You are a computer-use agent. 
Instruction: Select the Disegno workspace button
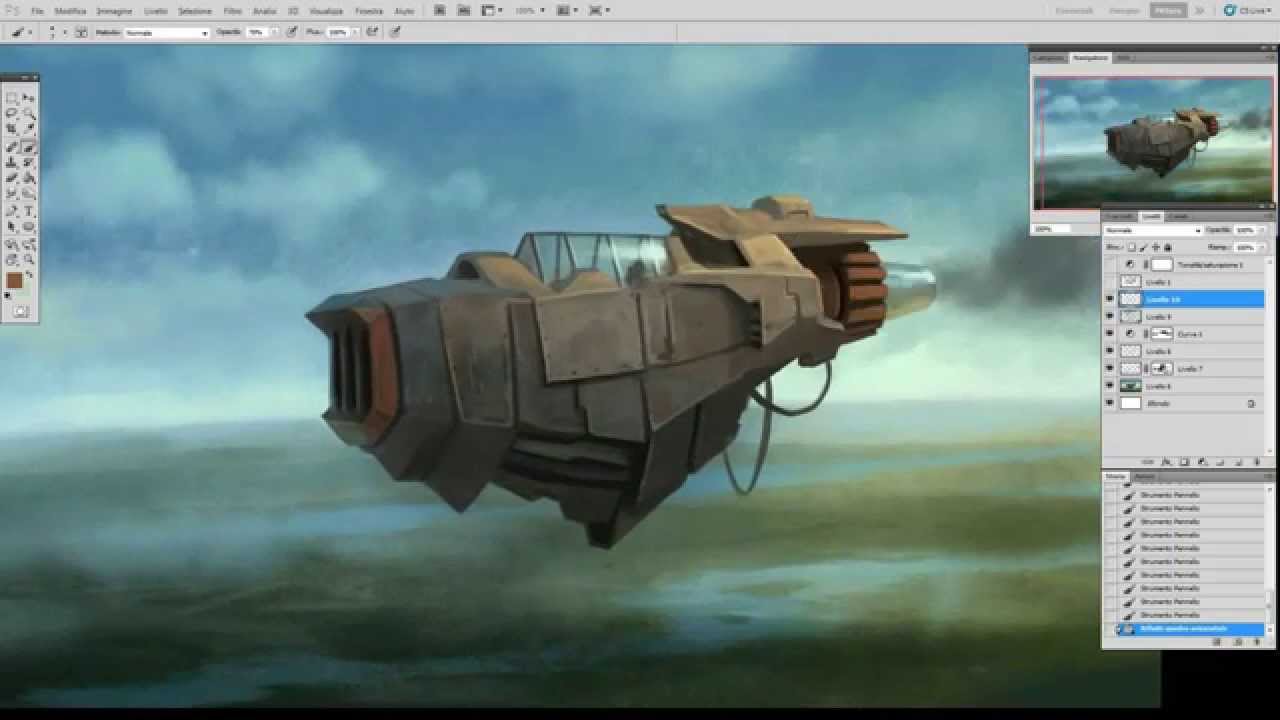click(x=1125, y=10)
